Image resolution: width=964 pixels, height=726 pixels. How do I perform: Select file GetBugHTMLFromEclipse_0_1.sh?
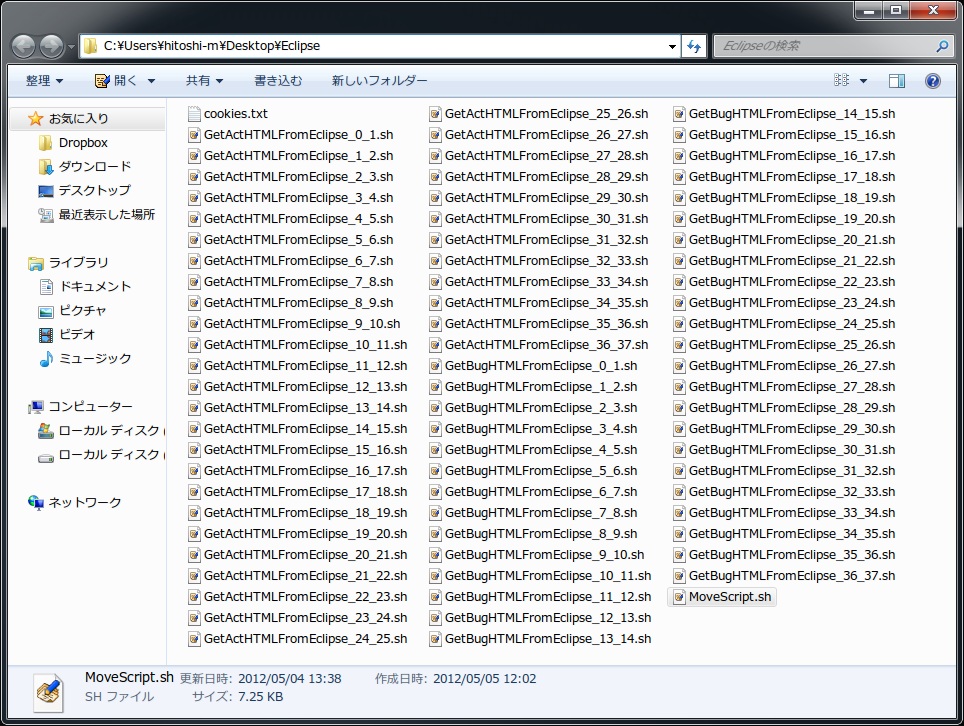pyautogui.click(x=534, y=366)
